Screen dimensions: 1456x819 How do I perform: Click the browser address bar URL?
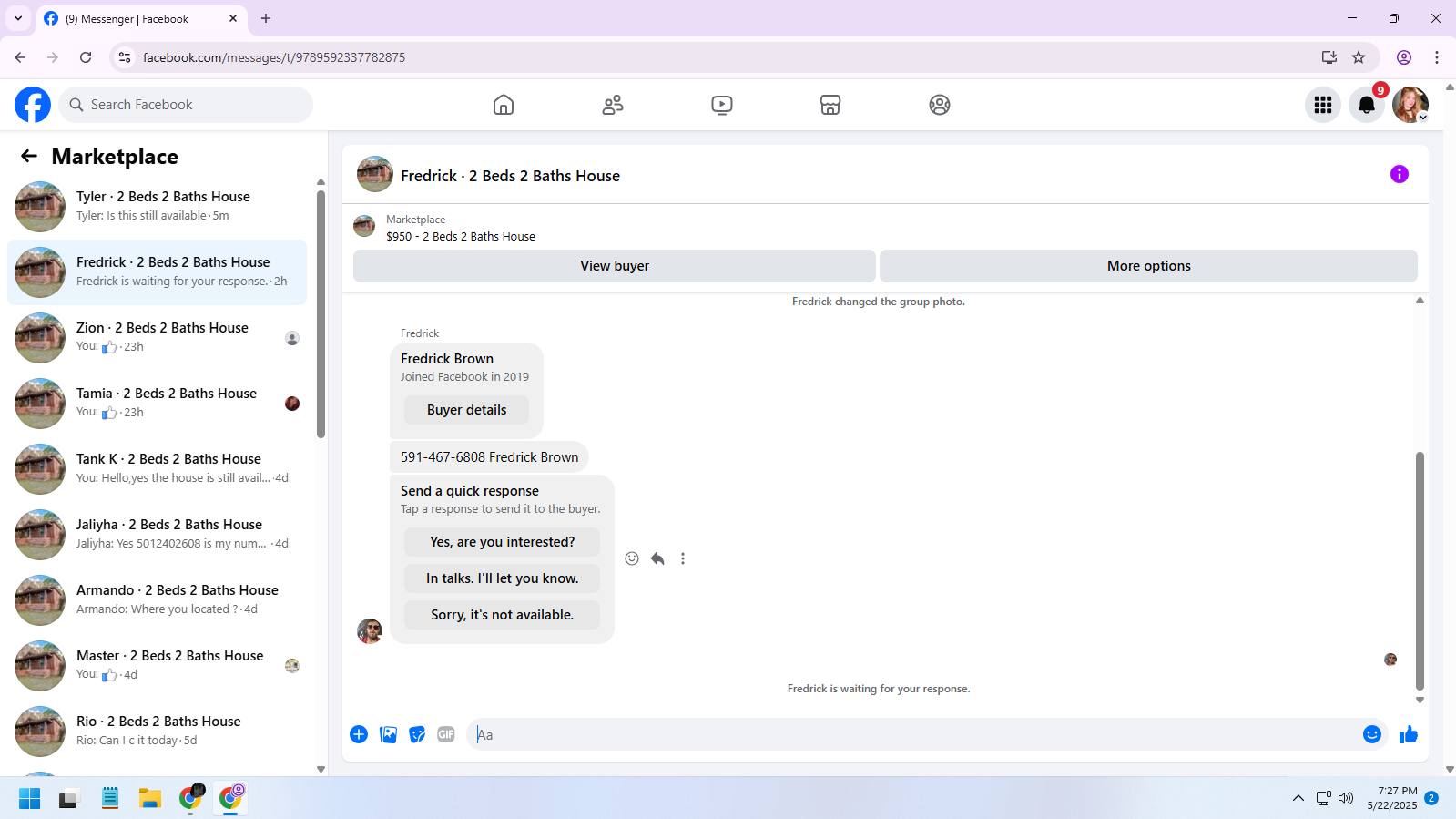pyautogui.click(x=274, y=57)
